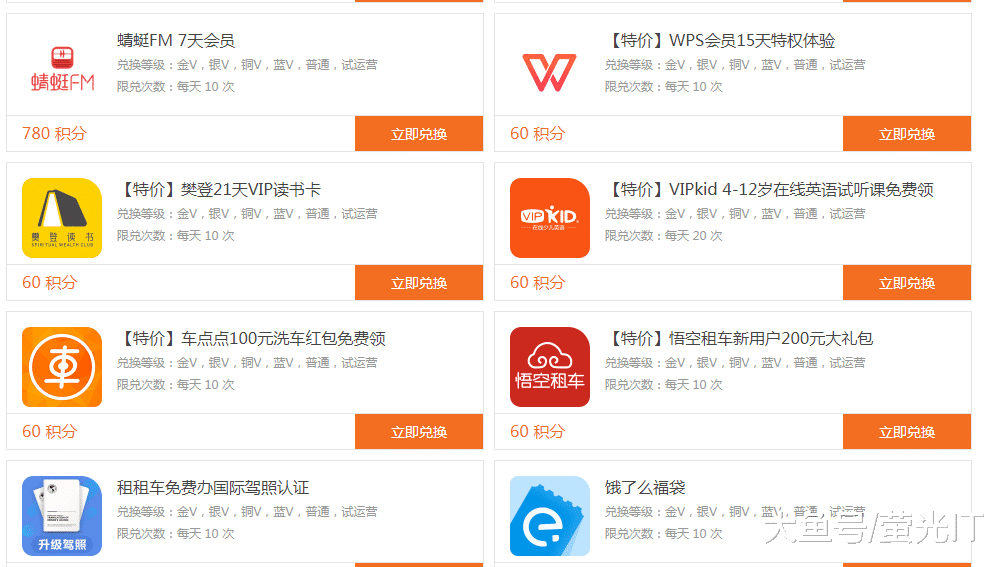
Task: Open the 蜻蜓FM 7天会员 title
Action: coord(176,41)
